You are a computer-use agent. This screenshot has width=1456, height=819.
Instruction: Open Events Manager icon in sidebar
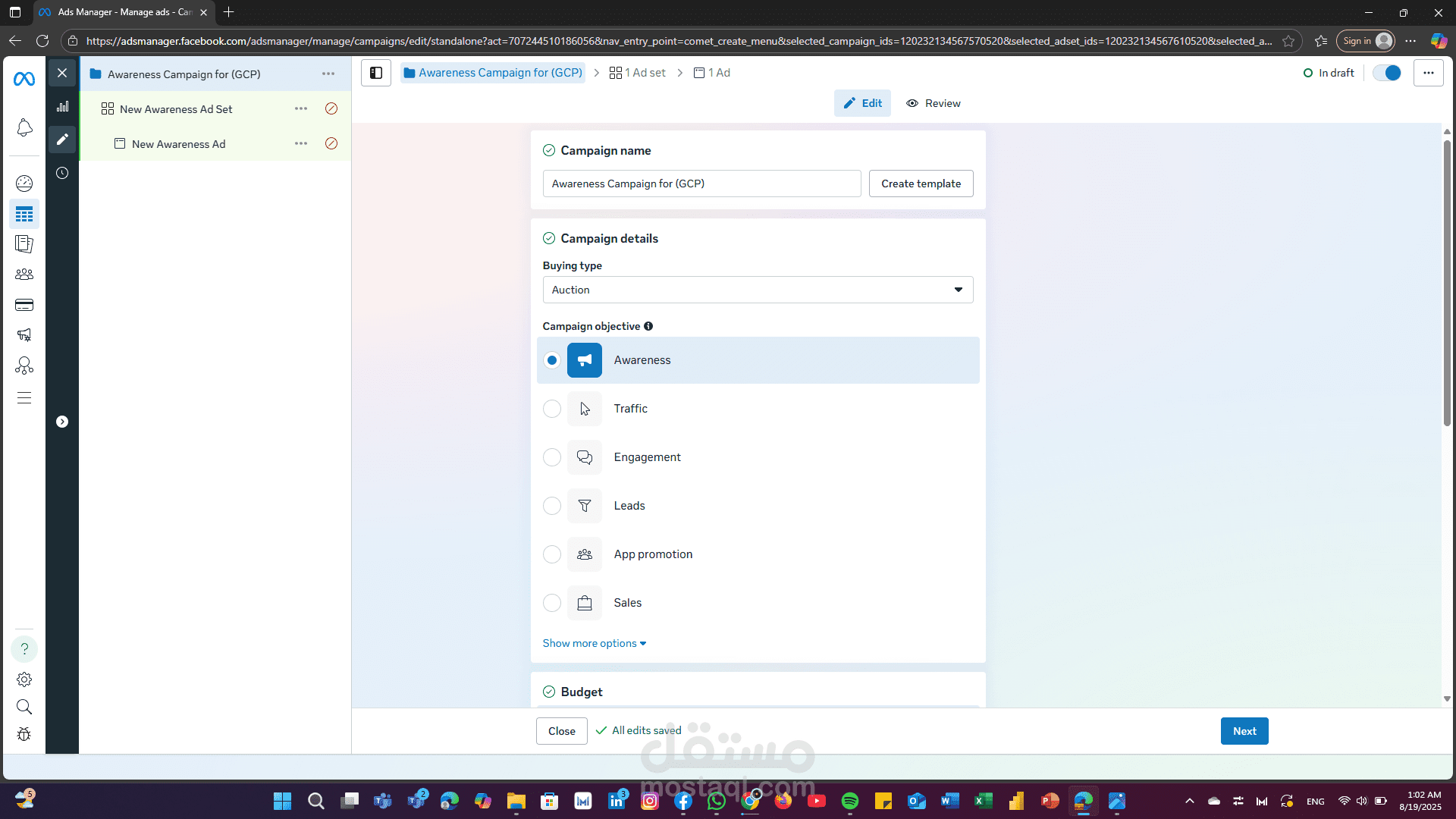[x=24, y=366]
